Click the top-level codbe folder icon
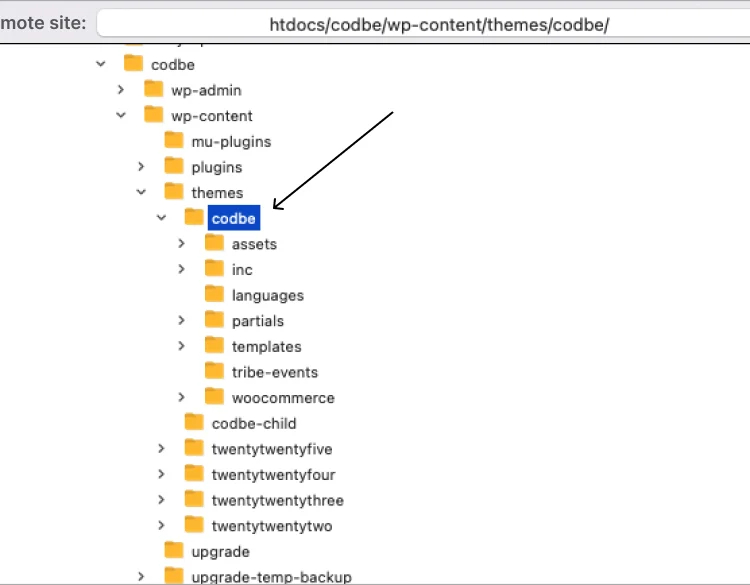This screenshot has width=750, height=585. [133, 63]
